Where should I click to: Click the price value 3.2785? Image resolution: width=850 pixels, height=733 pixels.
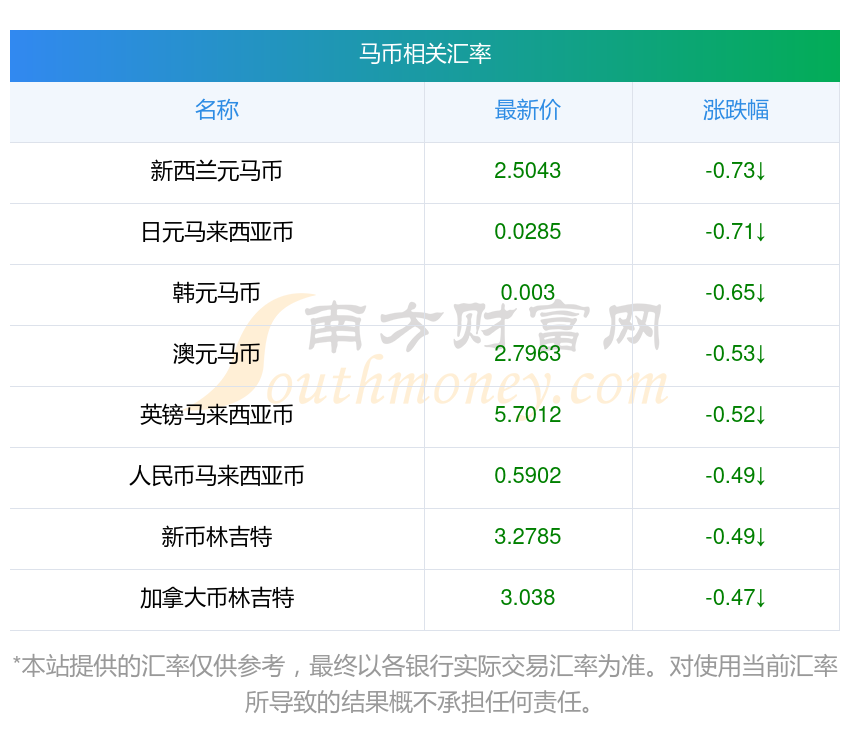coord(527,537)
